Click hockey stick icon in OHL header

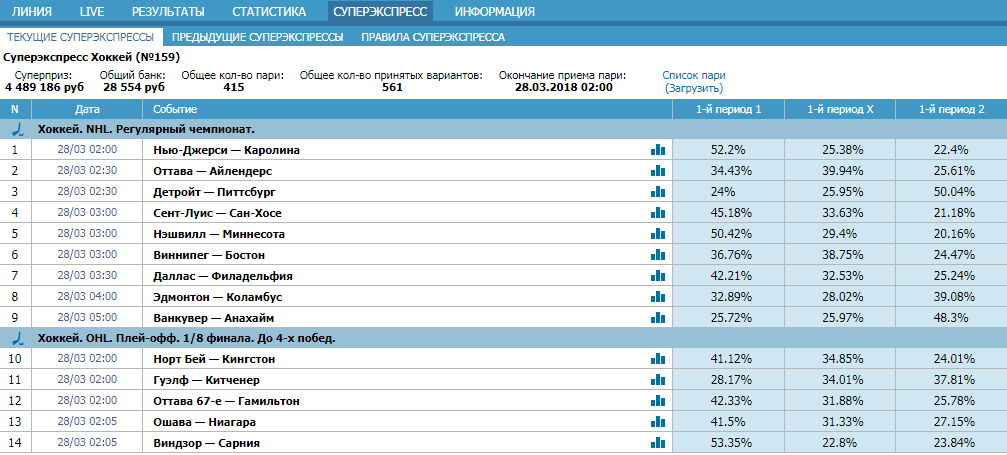(x=19, y=338)
